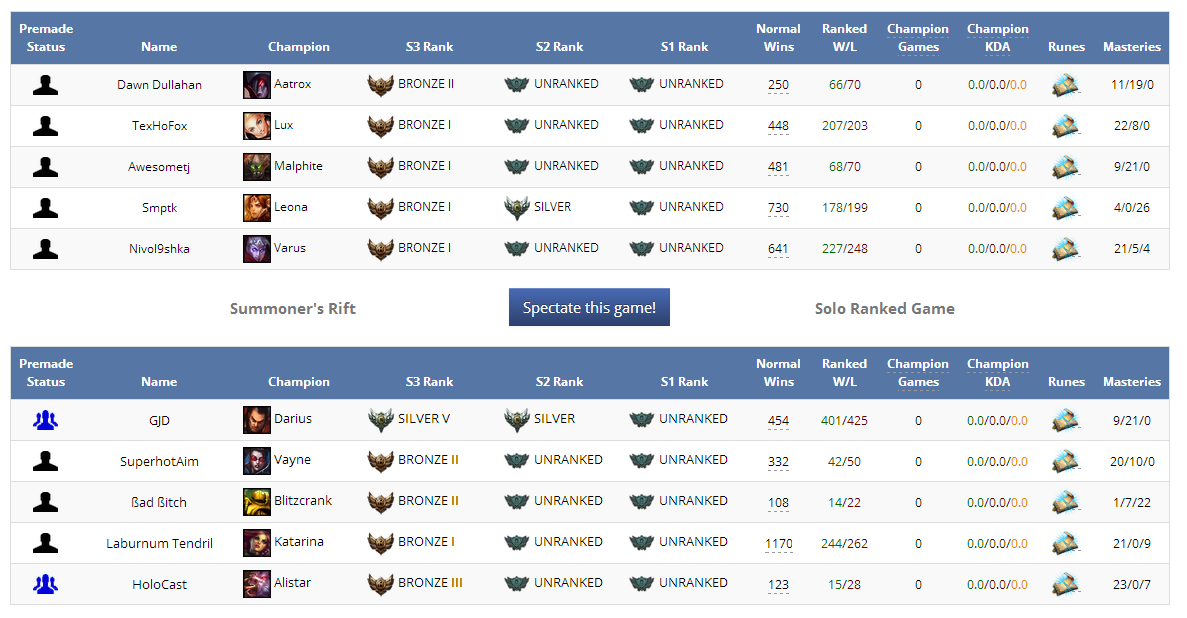
Task: Open runes book for Dawn Dullahan
Action: 1066,85
